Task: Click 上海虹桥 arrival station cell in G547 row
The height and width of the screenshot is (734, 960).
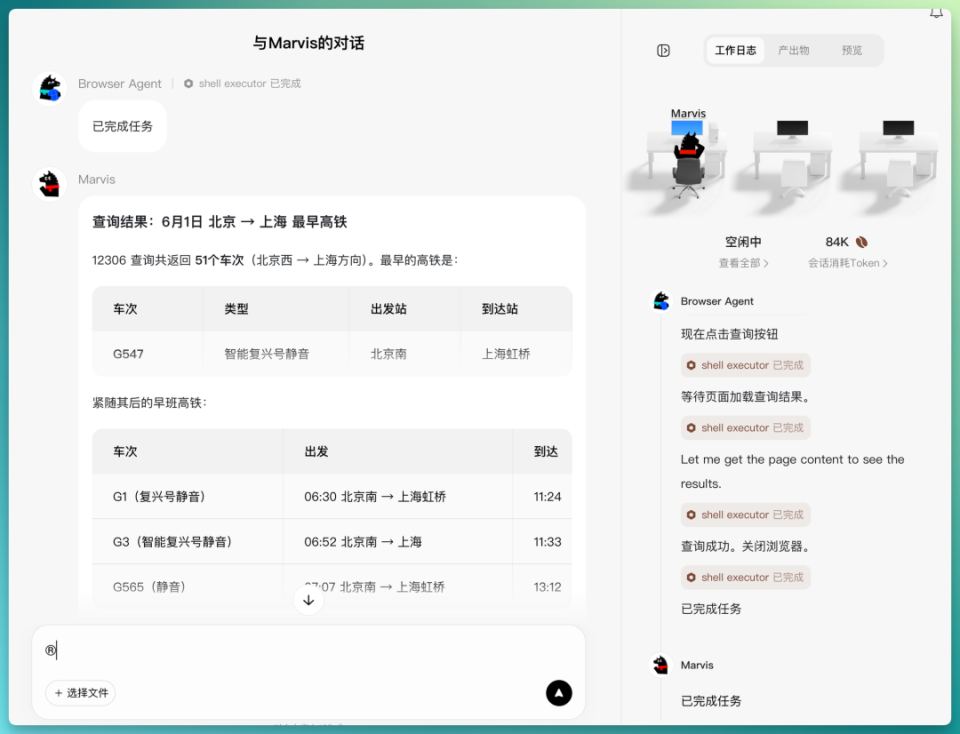Action: click(516, 354)
